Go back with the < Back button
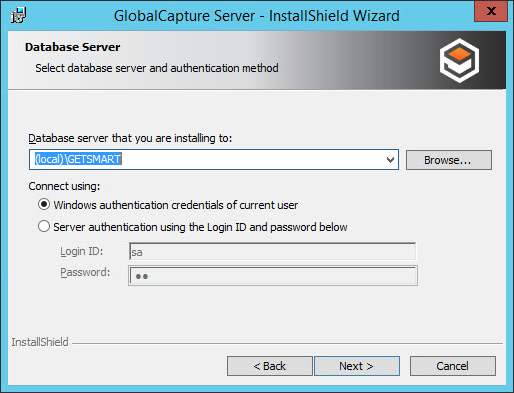 (x=270, y=366)
